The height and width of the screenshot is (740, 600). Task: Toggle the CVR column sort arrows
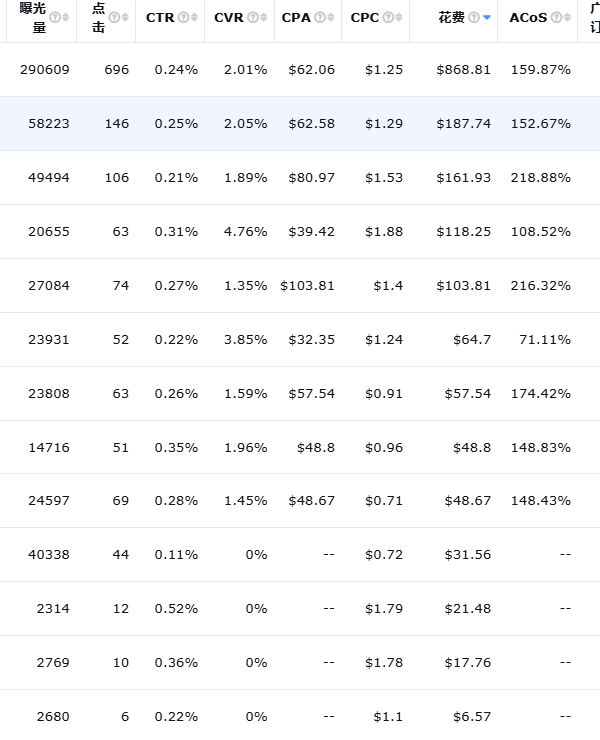[263, 18]
